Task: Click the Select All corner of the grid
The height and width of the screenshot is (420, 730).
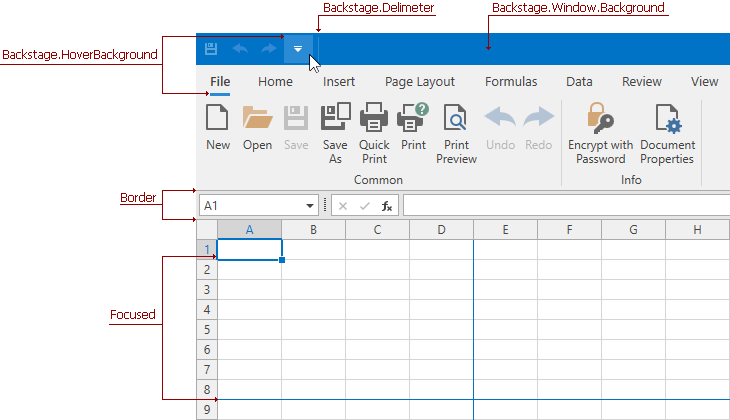Action: click(x=207, y=230)
